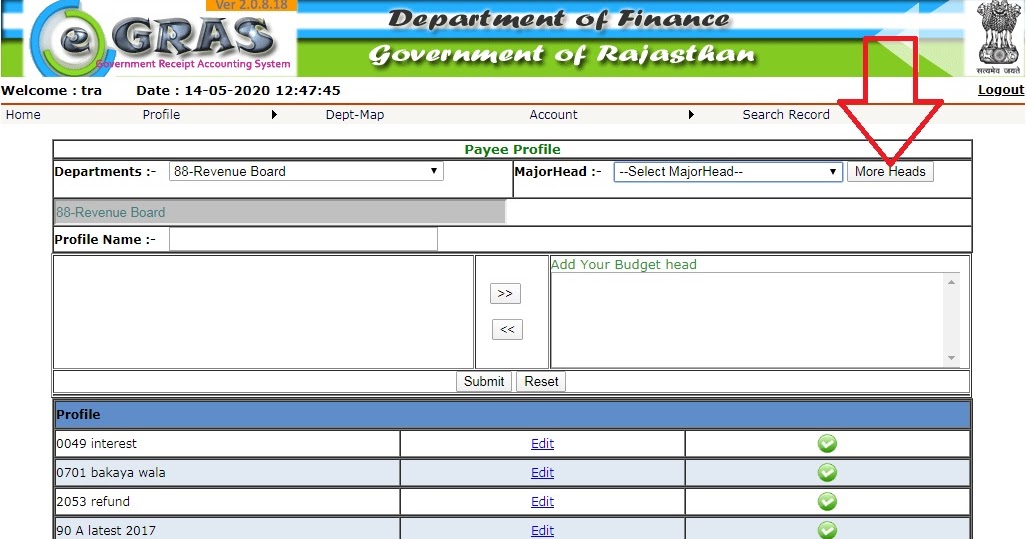Click the Profile table header
Image resolution: width=1027 pixels, height=539 pixels.
[x=512, y=415]
